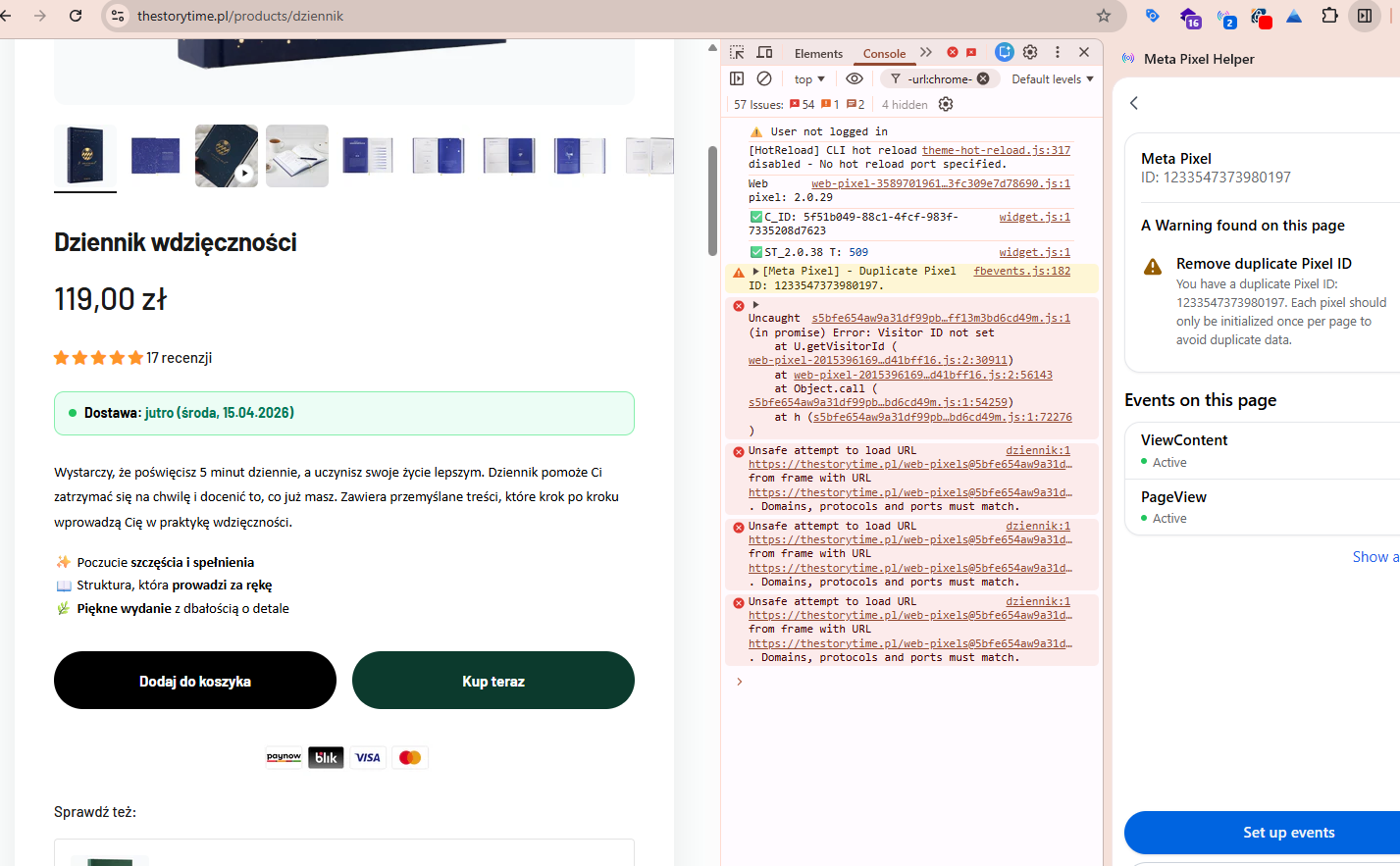Open the Default levels dropdown
This screenshot has width=1400, height=866.
[x=1052, y=79]
